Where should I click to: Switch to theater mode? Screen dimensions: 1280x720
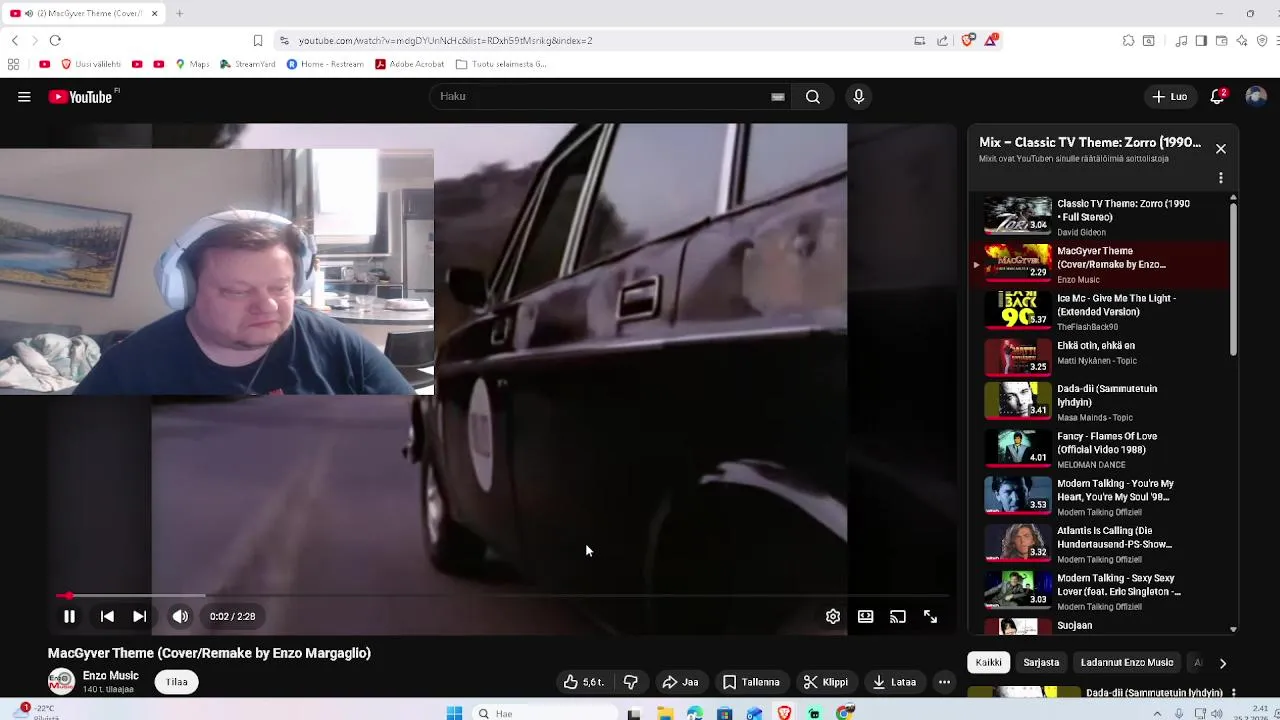865,617
